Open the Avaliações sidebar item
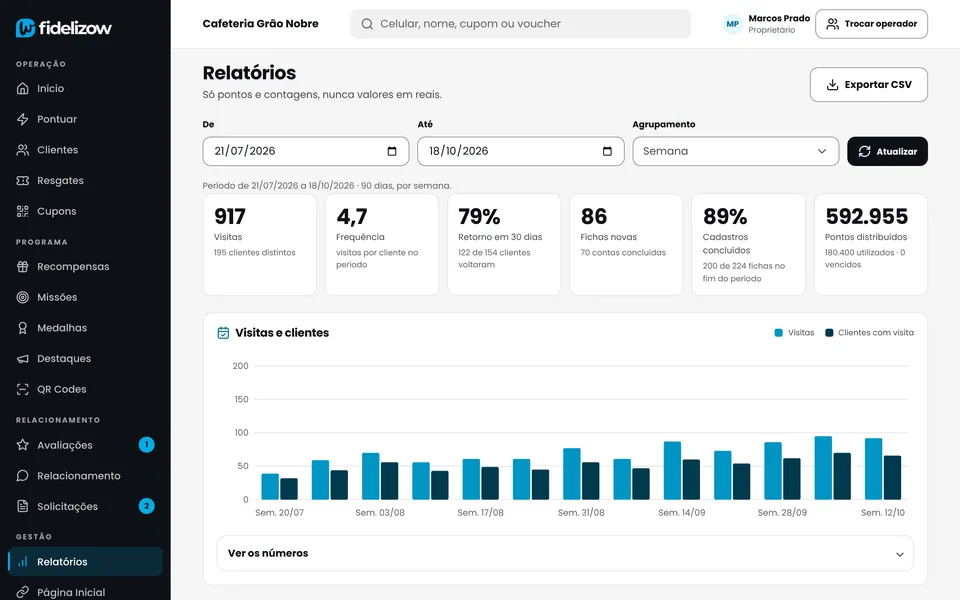 85,444
